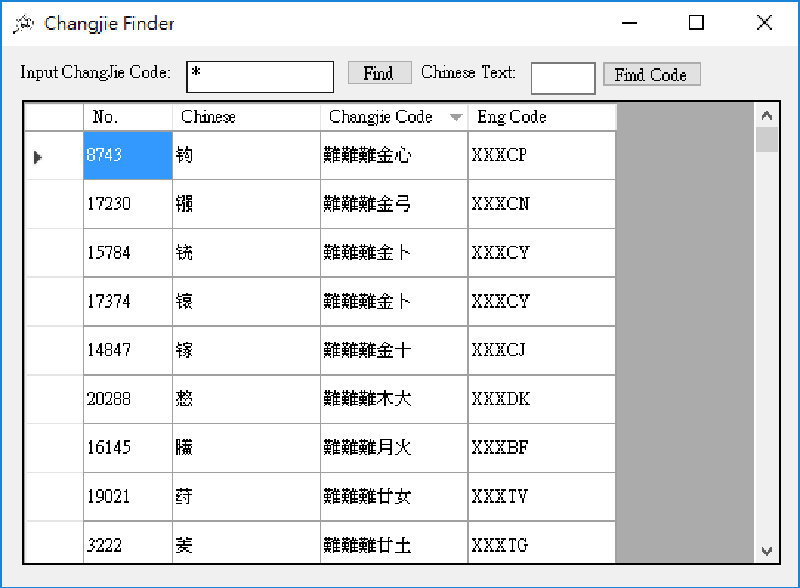The width and height of the screenshot is (800, 588).
Task: Select the cell numbered 19021
Action: pos(127,497)
